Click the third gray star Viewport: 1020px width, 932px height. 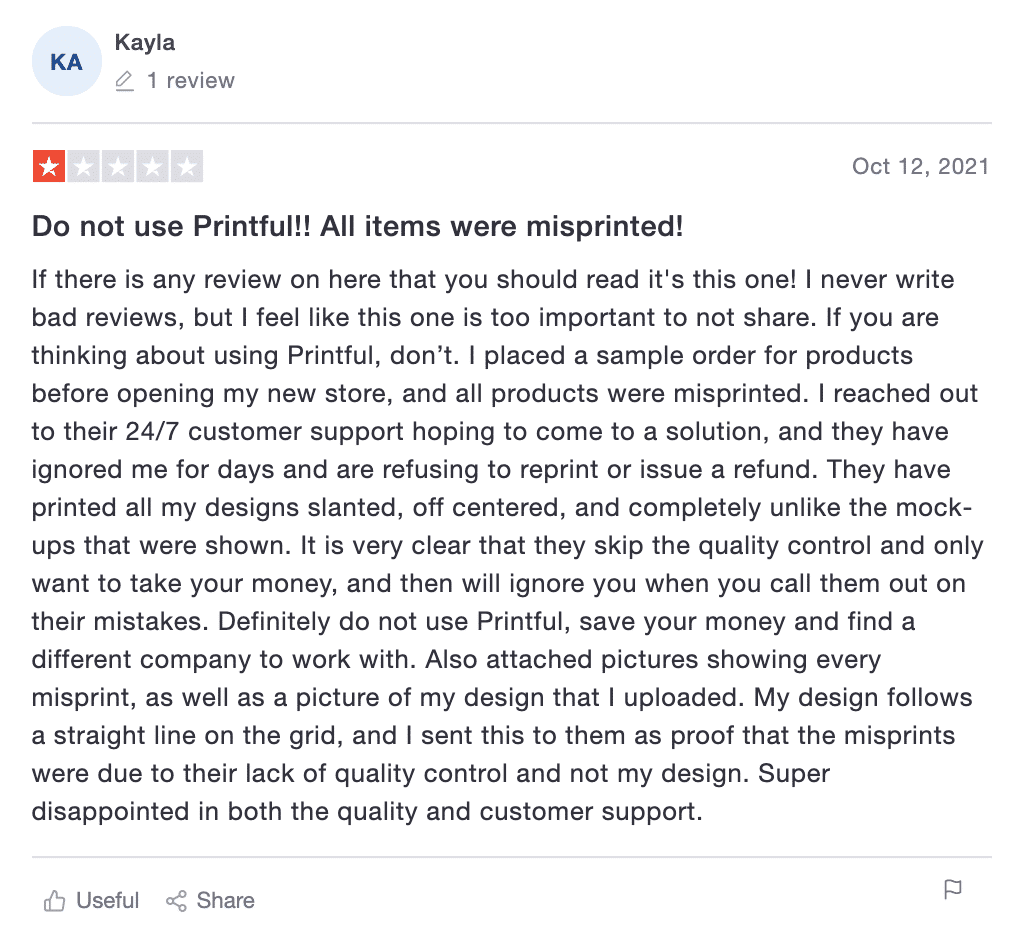tap(118, 166)
